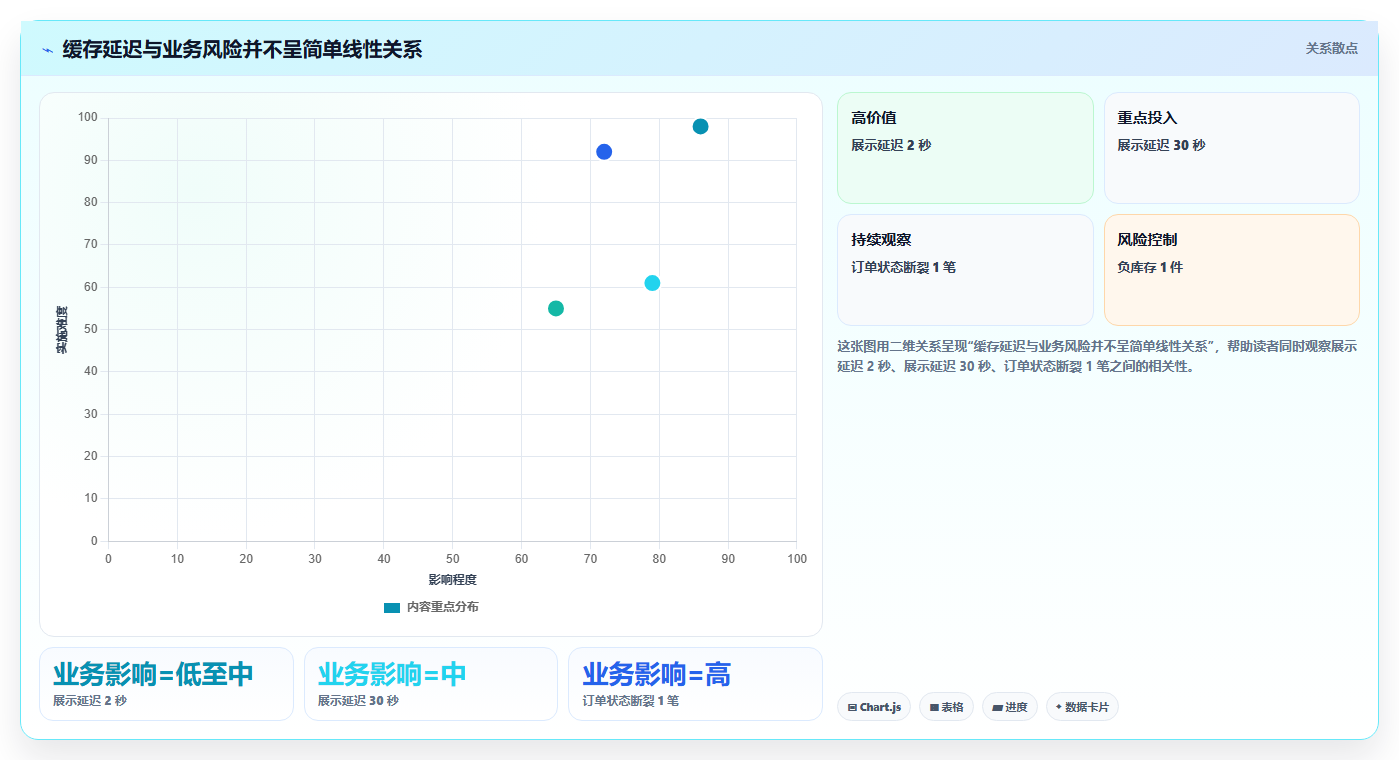Click the icon in the 进度 tag
This screenshot has width=1399, height=760.
[x=997, y=708]
